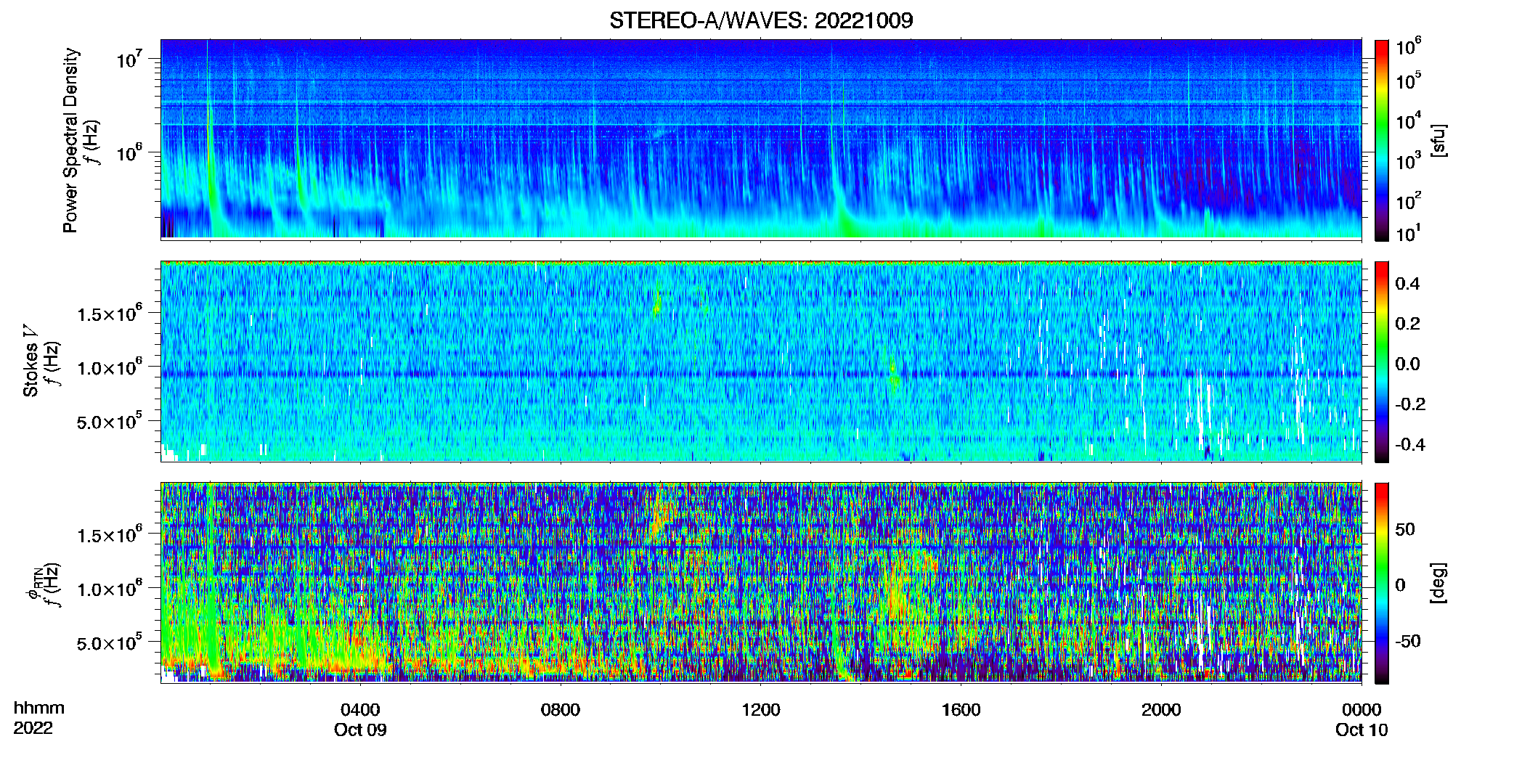This screenshot has width=1522, height=784.
Task: Click the [deg] colorbar unit label
Action: point(1438,583)
